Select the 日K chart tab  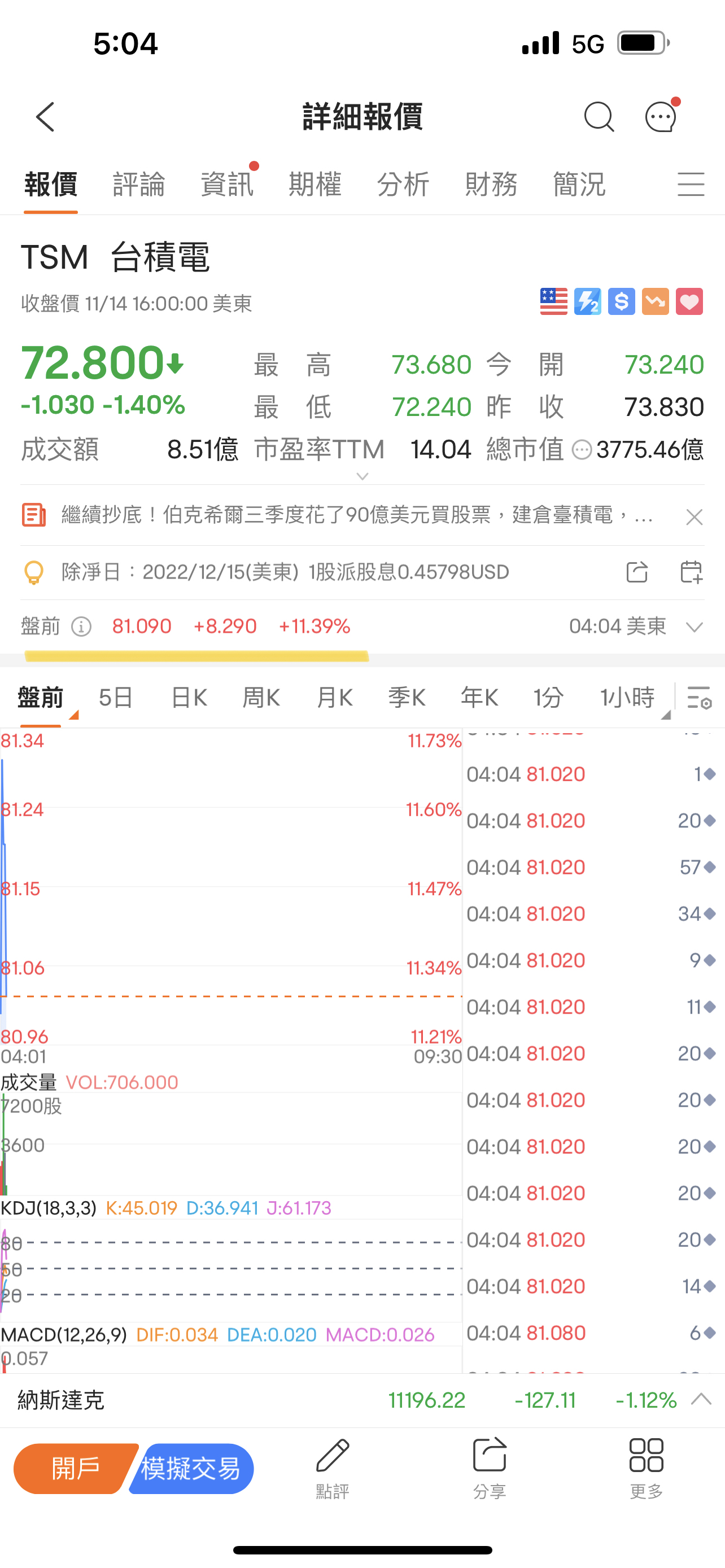click(189, 698)
